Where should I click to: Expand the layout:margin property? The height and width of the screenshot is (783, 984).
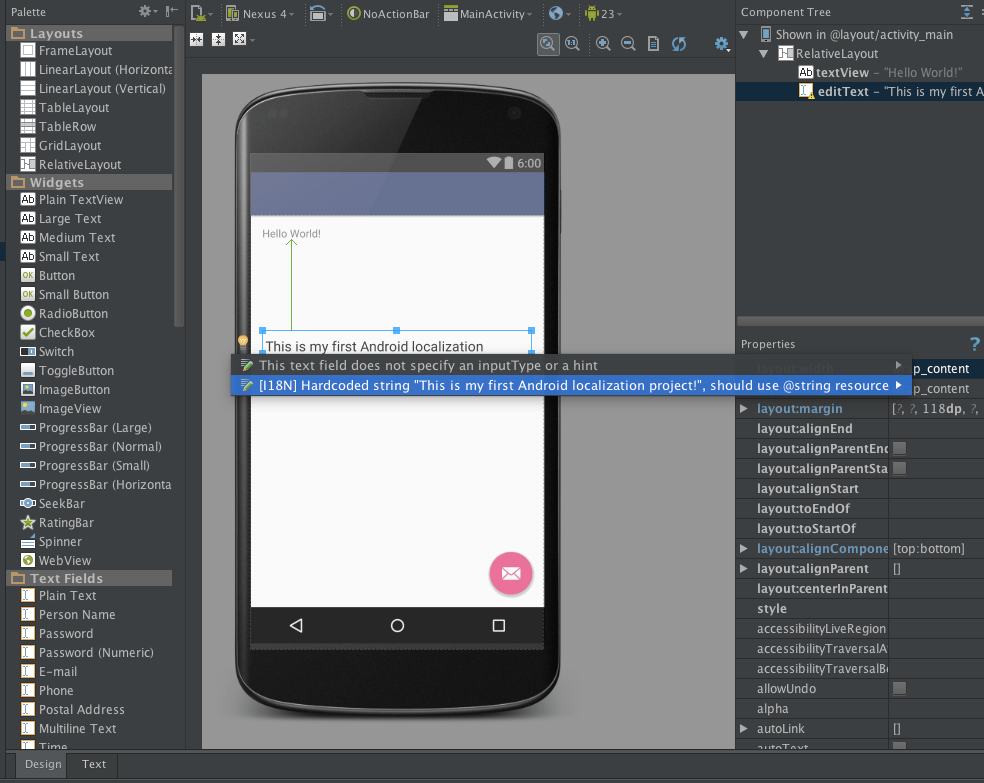pos(744,408)
